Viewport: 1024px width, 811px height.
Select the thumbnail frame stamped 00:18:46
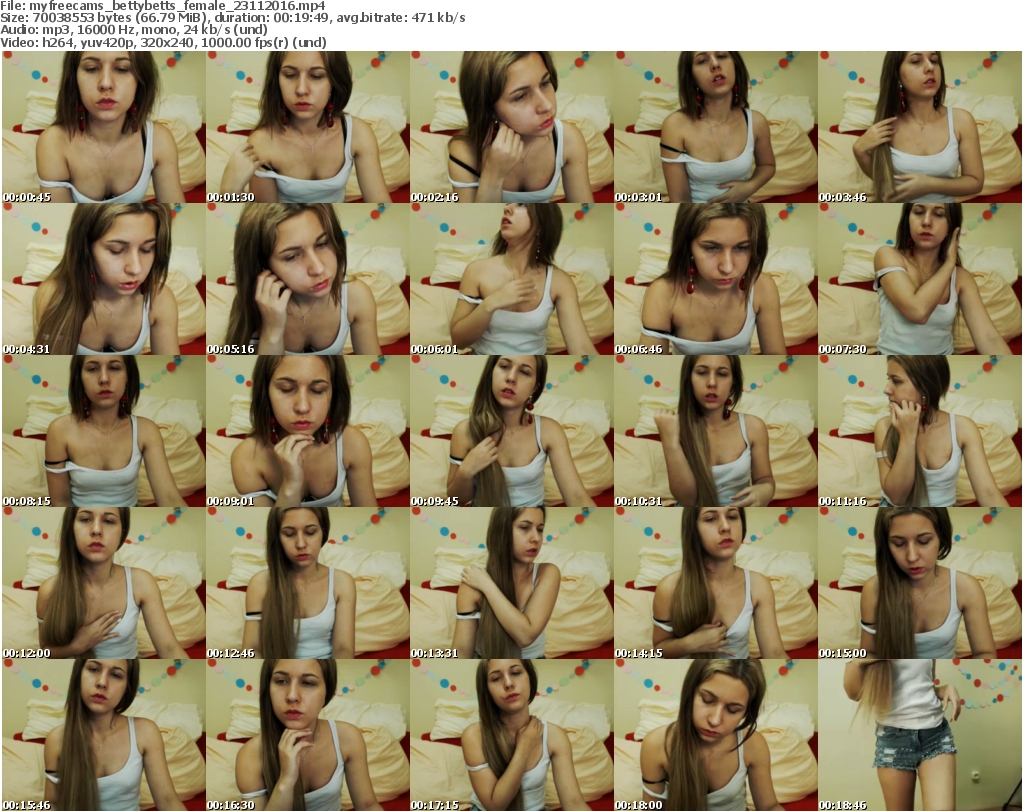point(920,735)
